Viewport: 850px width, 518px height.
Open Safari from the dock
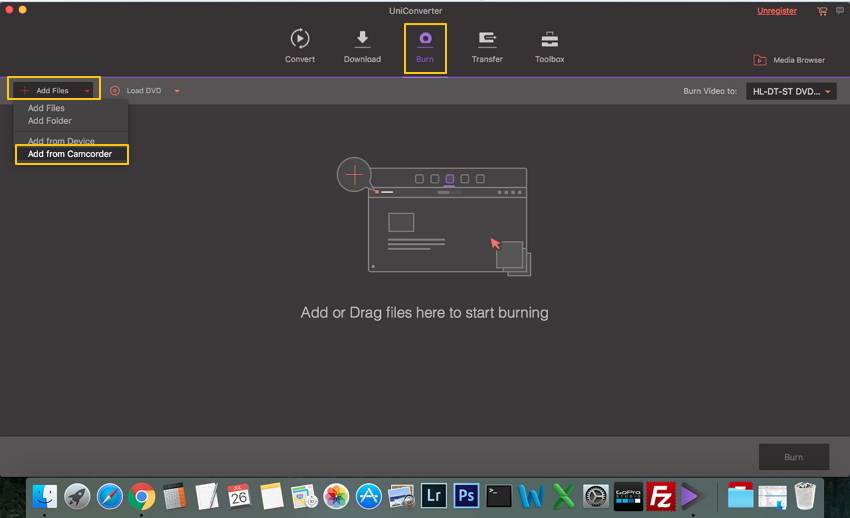click(110, 496)
